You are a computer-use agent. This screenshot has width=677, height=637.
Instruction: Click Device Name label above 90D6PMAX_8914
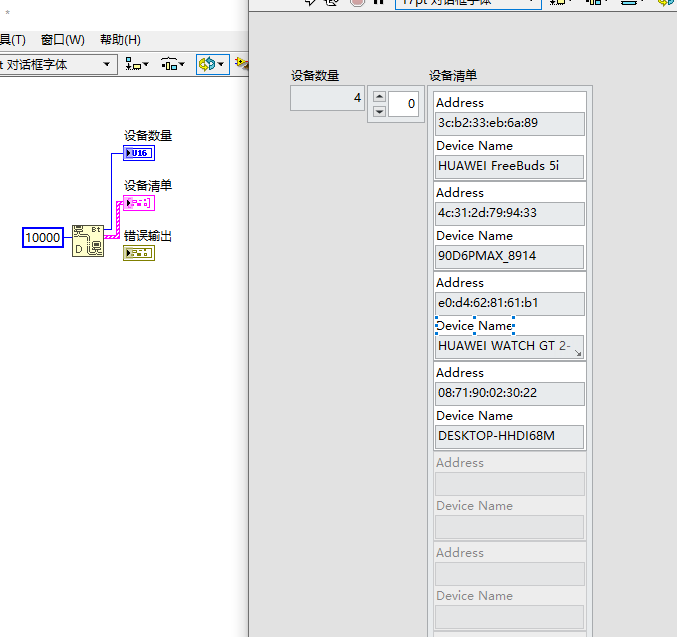click(x=475, y=236)
